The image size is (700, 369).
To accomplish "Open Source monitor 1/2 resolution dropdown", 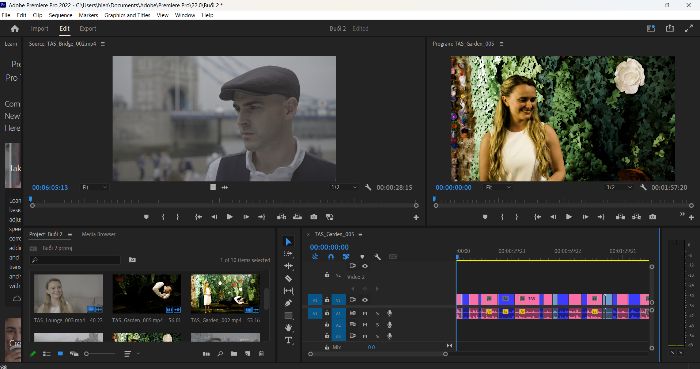I will (344, 187).
